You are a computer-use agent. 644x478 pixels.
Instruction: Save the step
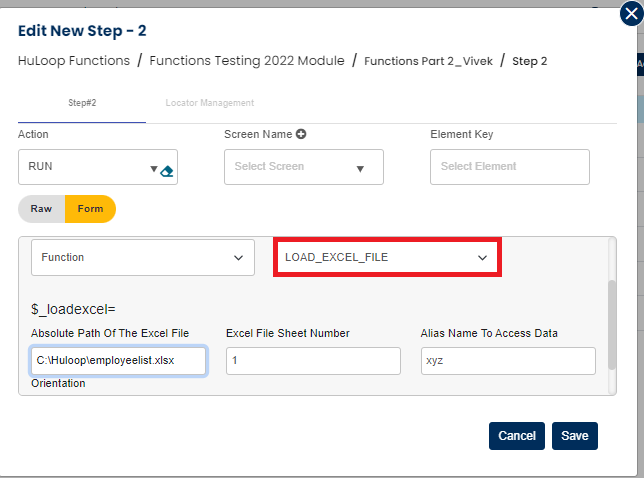tap(574, 436)
